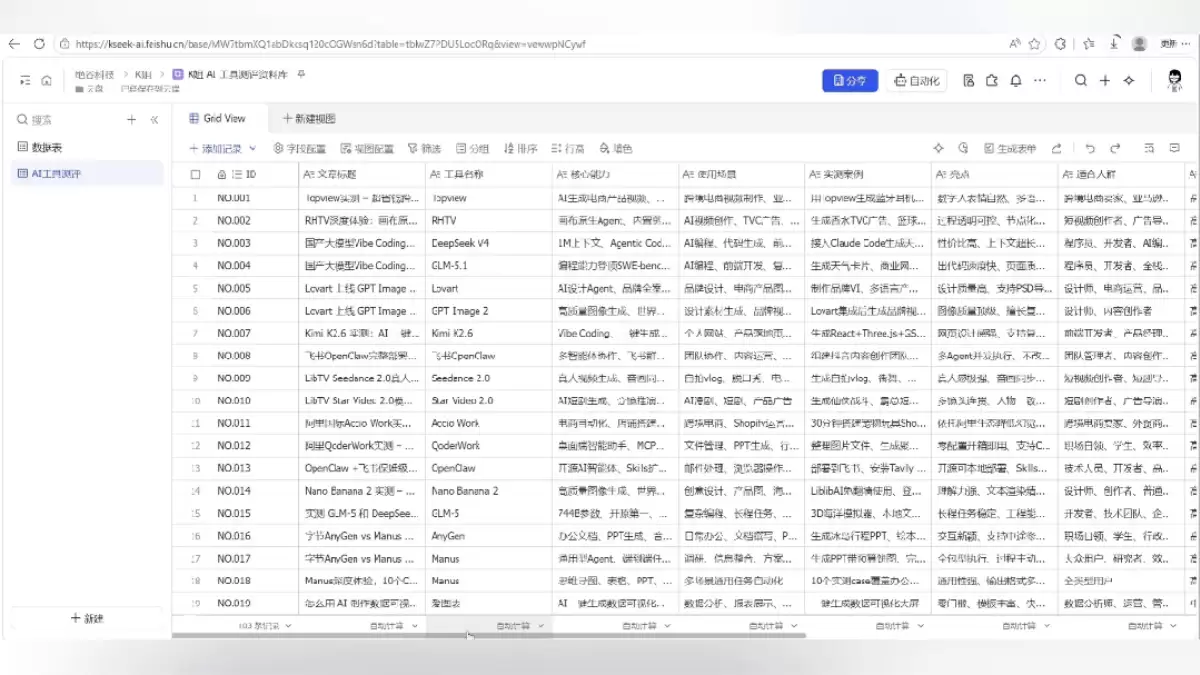Screen dimensions: 1200x675
Task: Click the horizontal scrollbar under the table
Action: 488,635
